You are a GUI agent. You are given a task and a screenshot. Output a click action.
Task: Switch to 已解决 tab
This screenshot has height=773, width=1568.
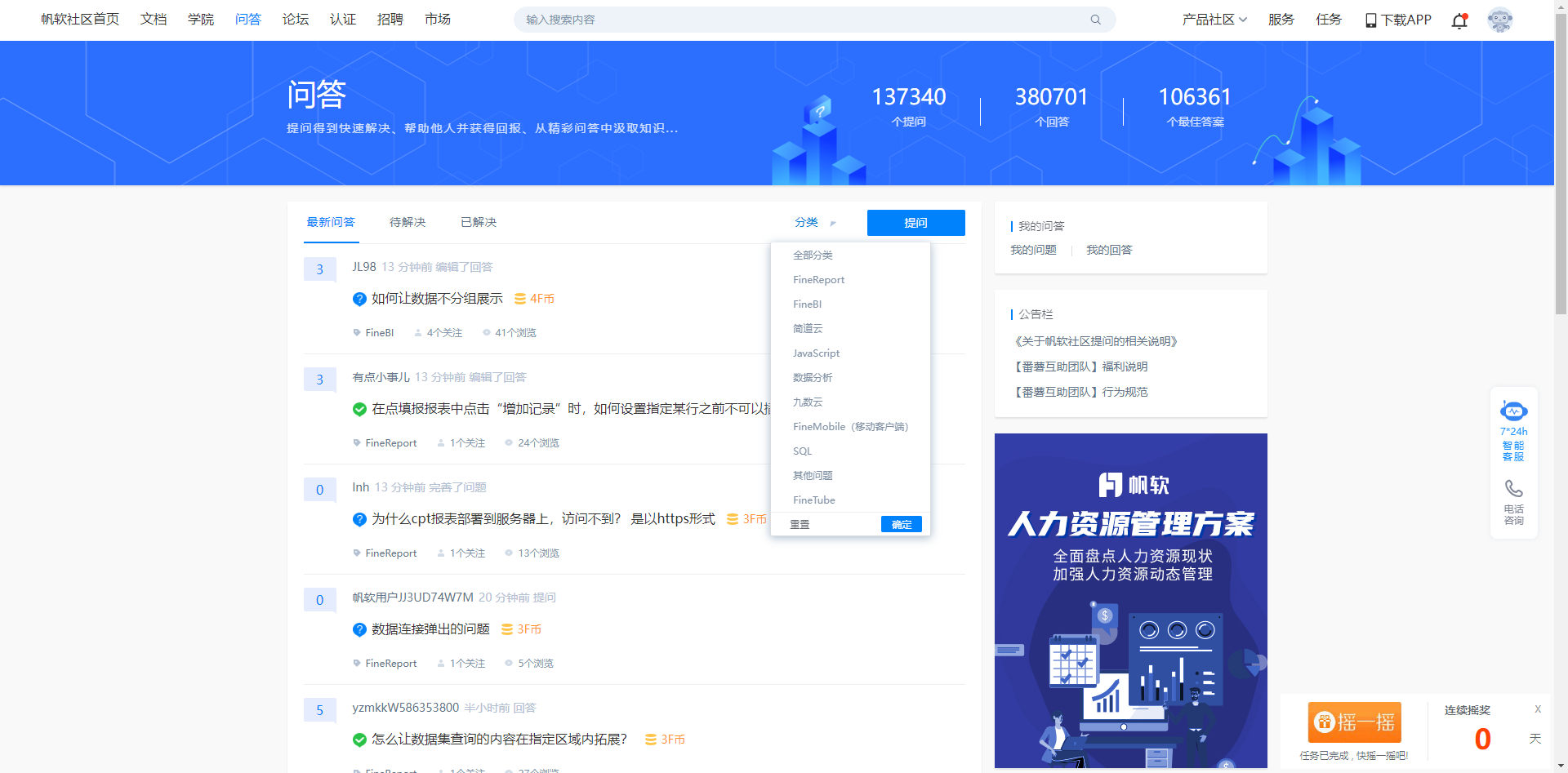(x=479, y=222)
